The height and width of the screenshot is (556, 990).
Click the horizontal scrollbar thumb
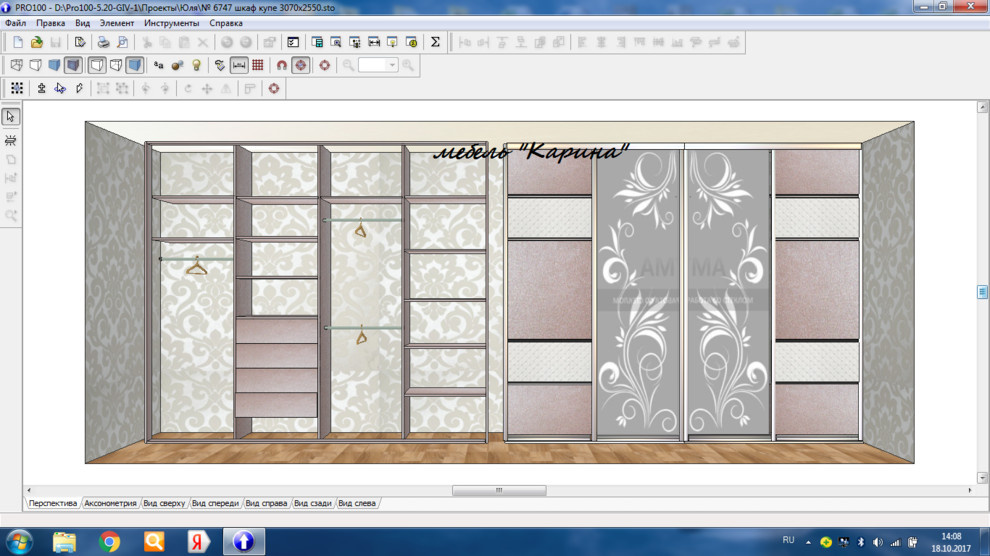tap(499, 491)
